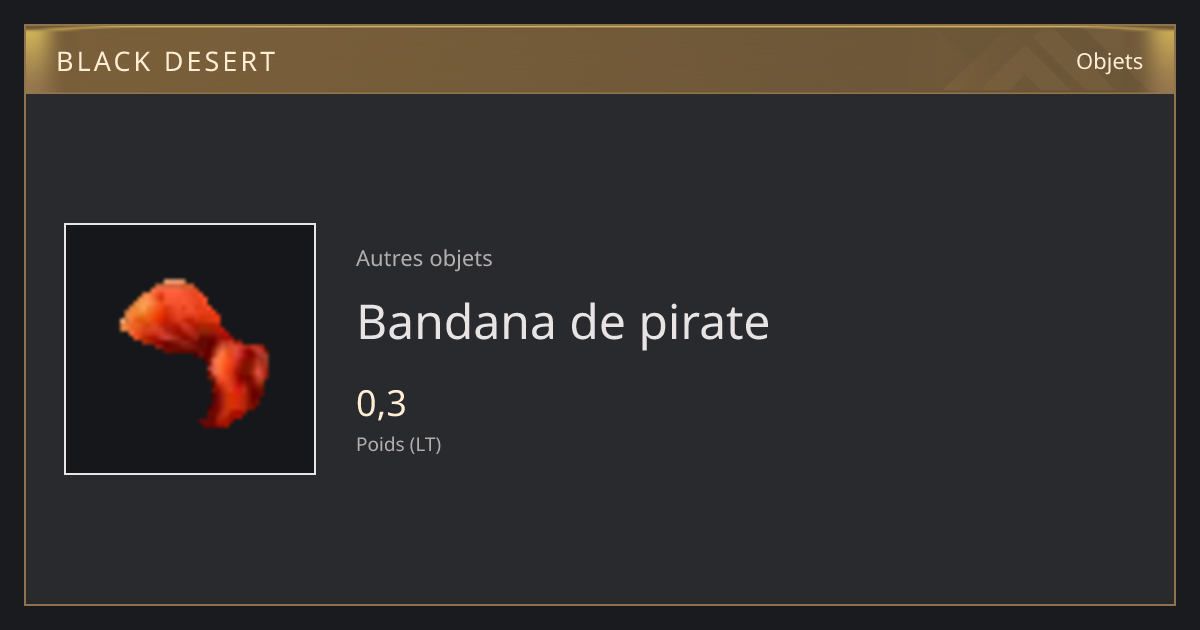Select the 0,3 weight value
1200x630 pixels.
(x=381, y=404)
